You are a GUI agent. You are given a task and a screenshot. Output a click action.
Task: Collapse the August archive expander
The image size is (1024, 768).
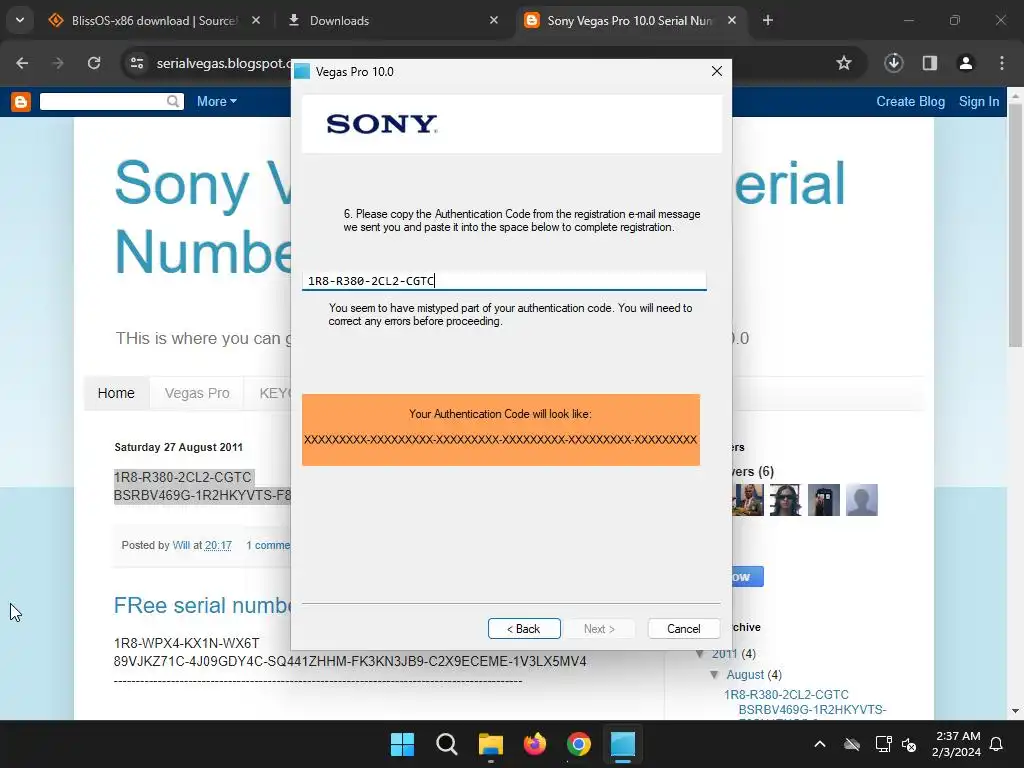pos(714,675)
